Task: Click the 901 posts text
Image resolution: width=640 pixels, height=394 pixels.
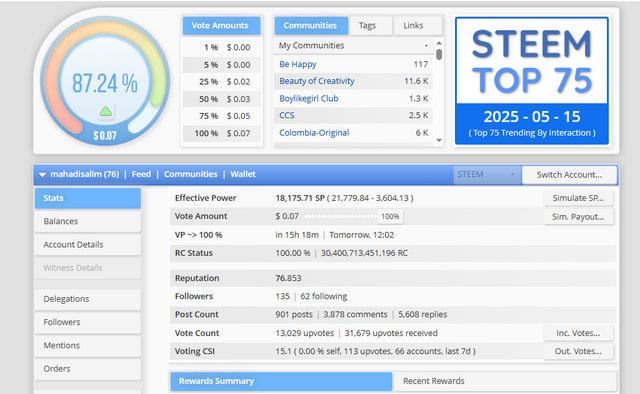Action: coord(294,314)
